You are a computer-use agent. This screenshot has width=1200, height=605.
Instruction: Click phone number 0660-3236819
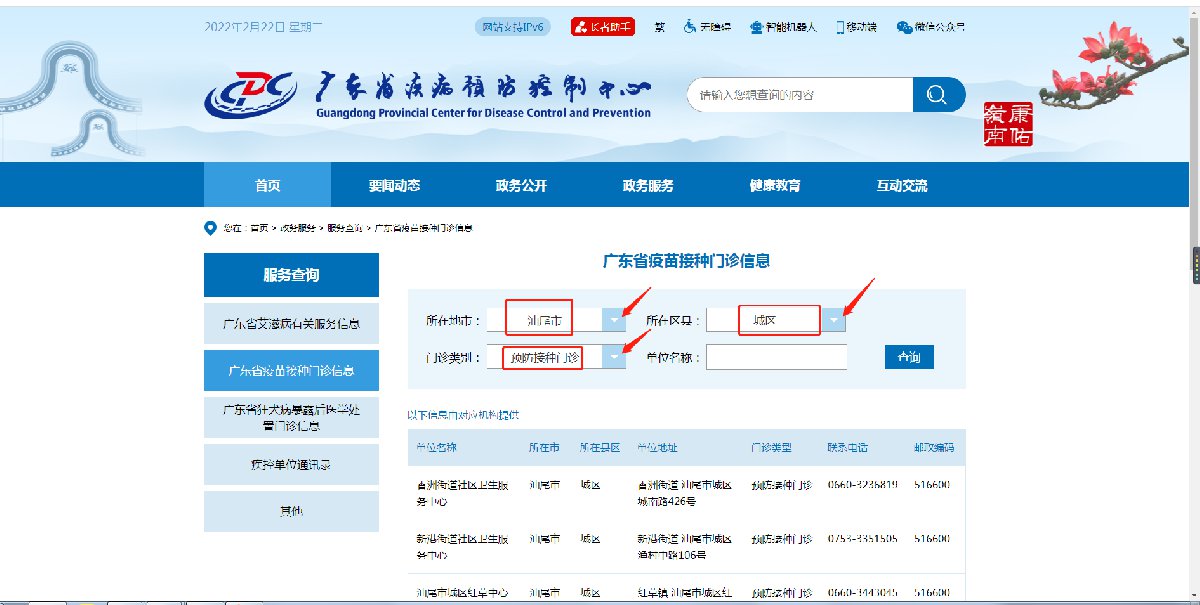[x=862, y=485]
